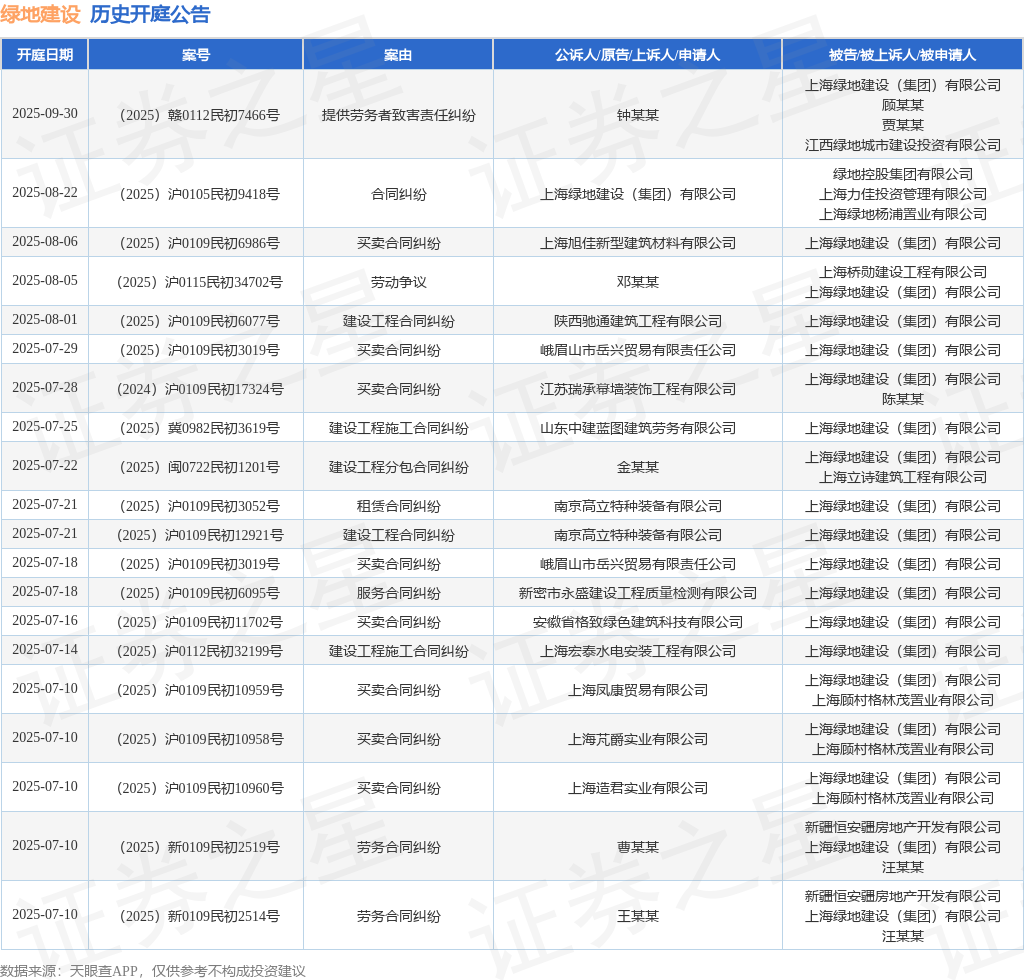
Task: Click defendant 绿地控股集团有限公司
Action: pos(903,174)
